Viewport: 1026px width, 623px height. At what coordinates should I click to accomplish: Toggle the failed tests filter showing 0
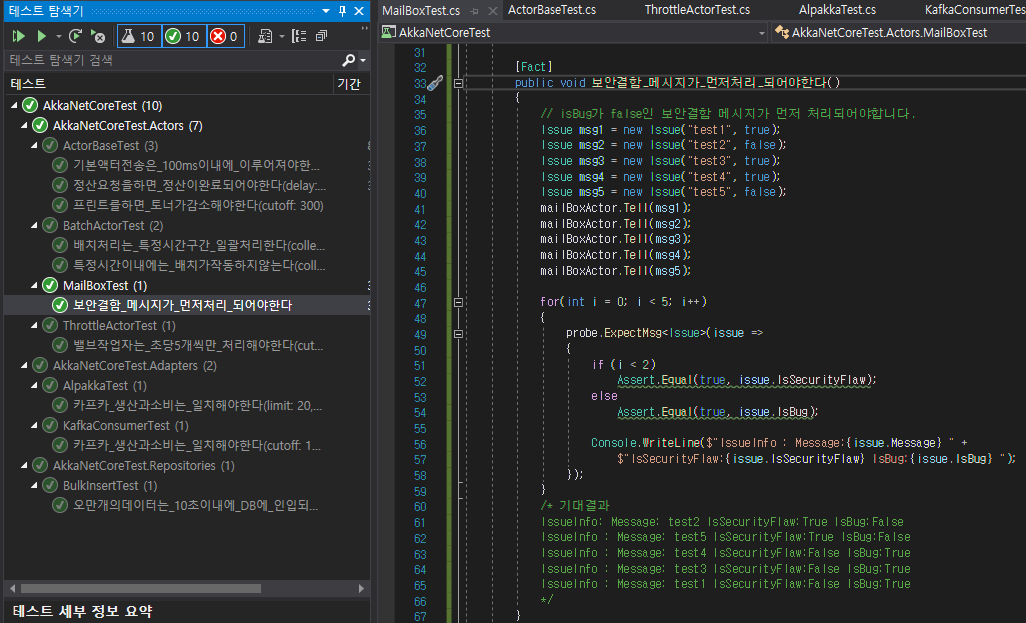[224, 36]
